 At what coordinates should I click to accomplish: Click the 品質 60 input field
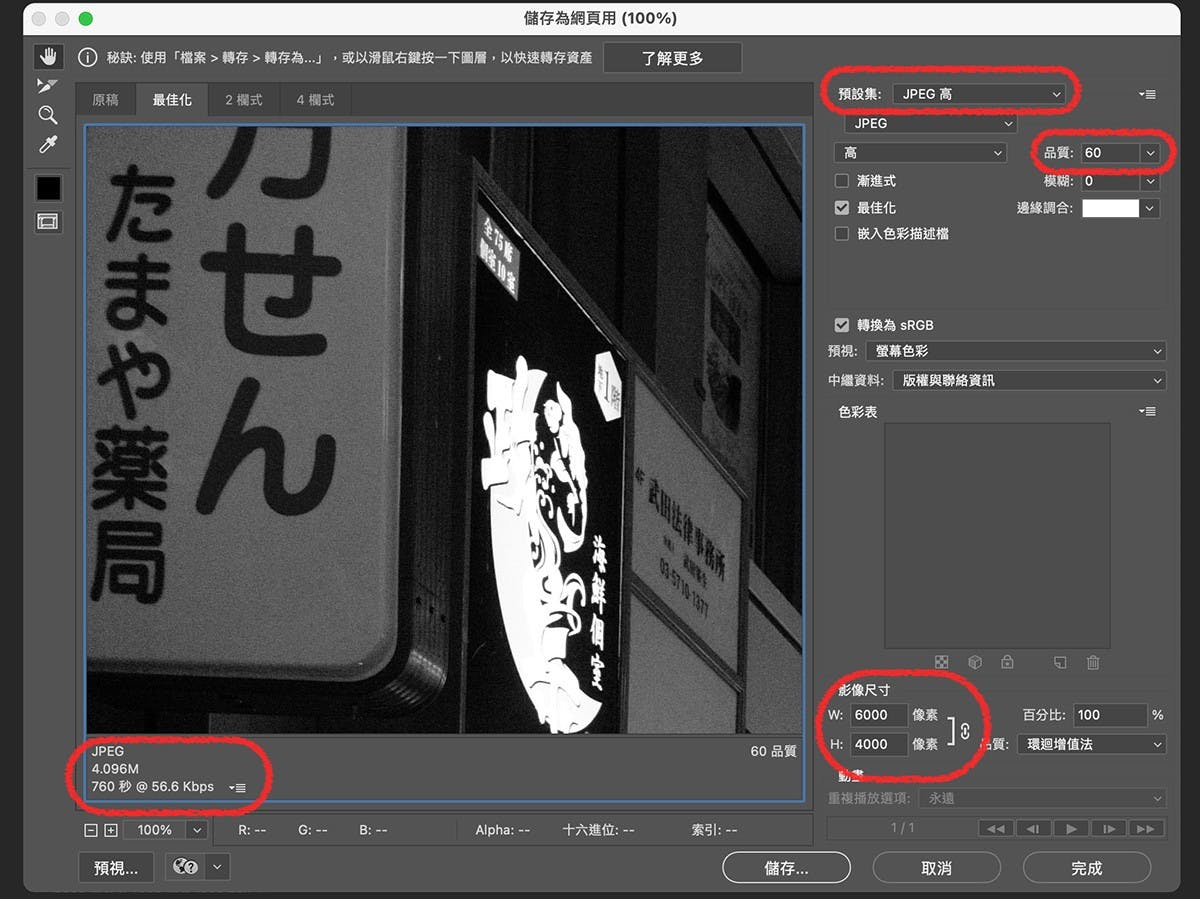(1109, 153)
